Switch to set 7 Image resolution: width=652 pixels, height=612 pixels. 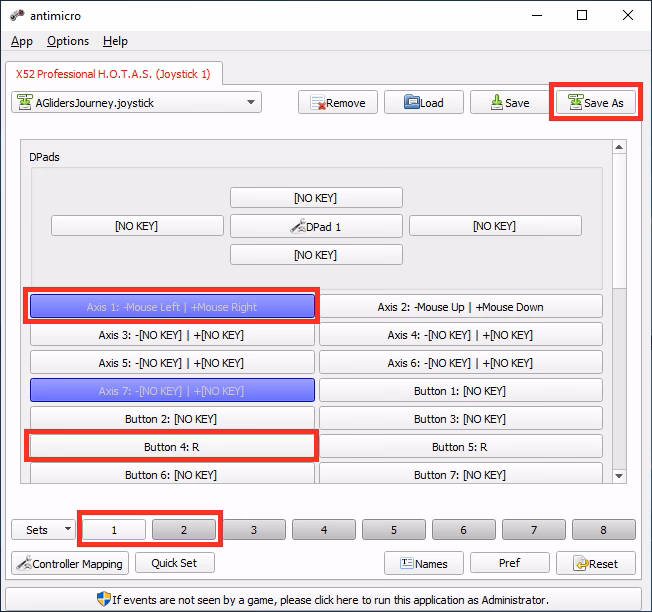pos(534,529)
